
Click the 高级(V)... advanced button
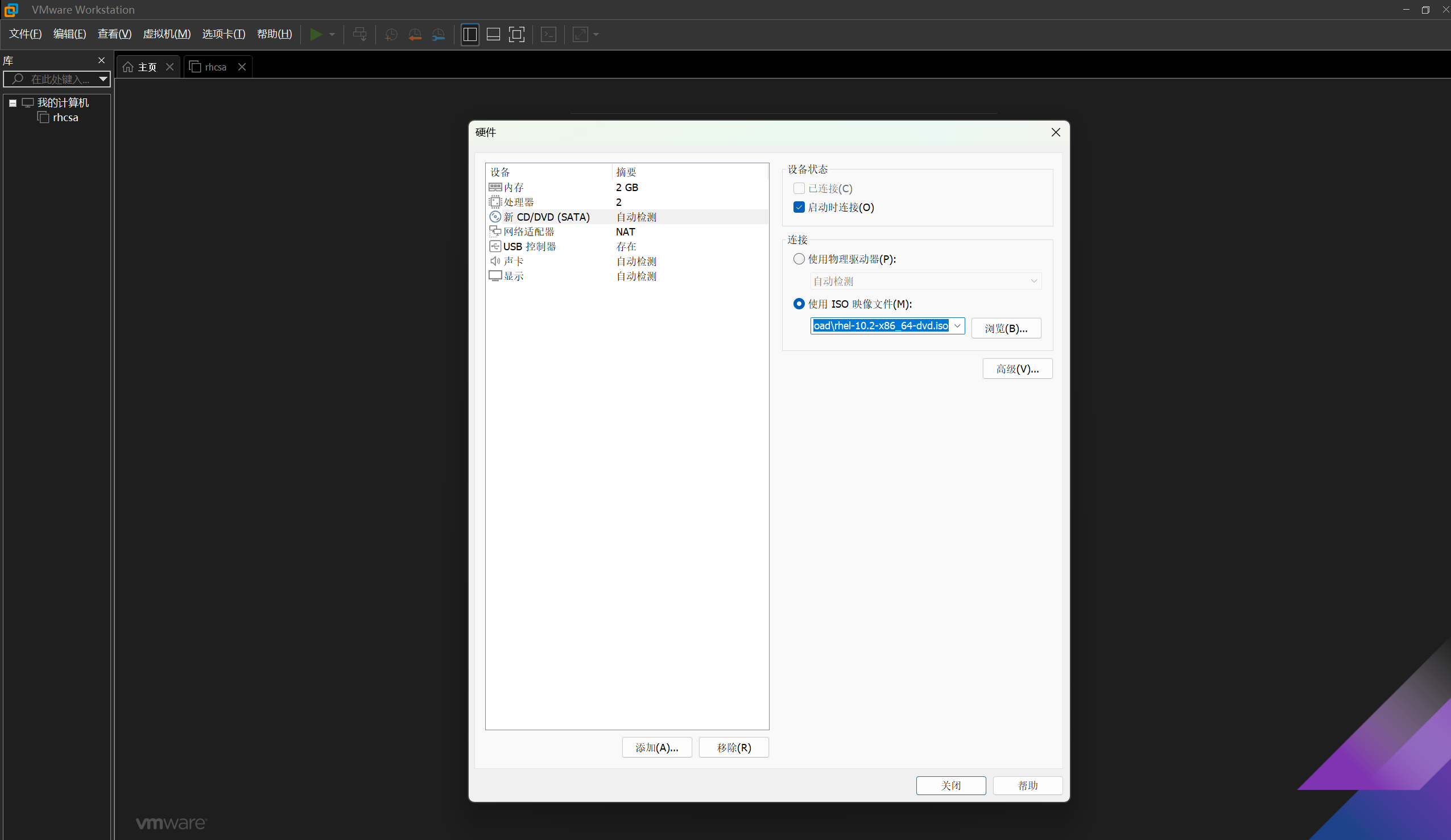click(1018, 369)
